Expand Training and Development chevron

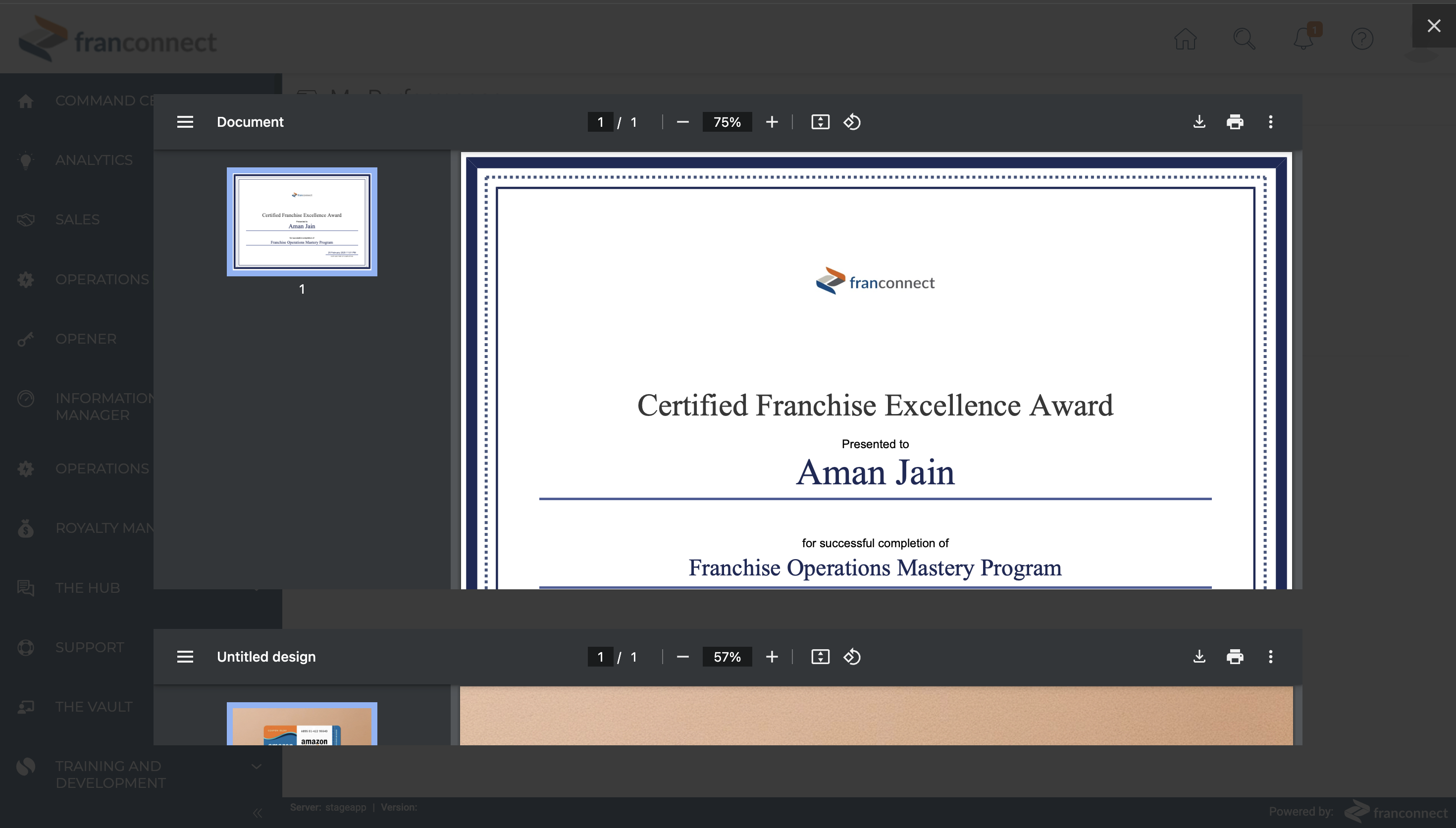click(257, 767)
